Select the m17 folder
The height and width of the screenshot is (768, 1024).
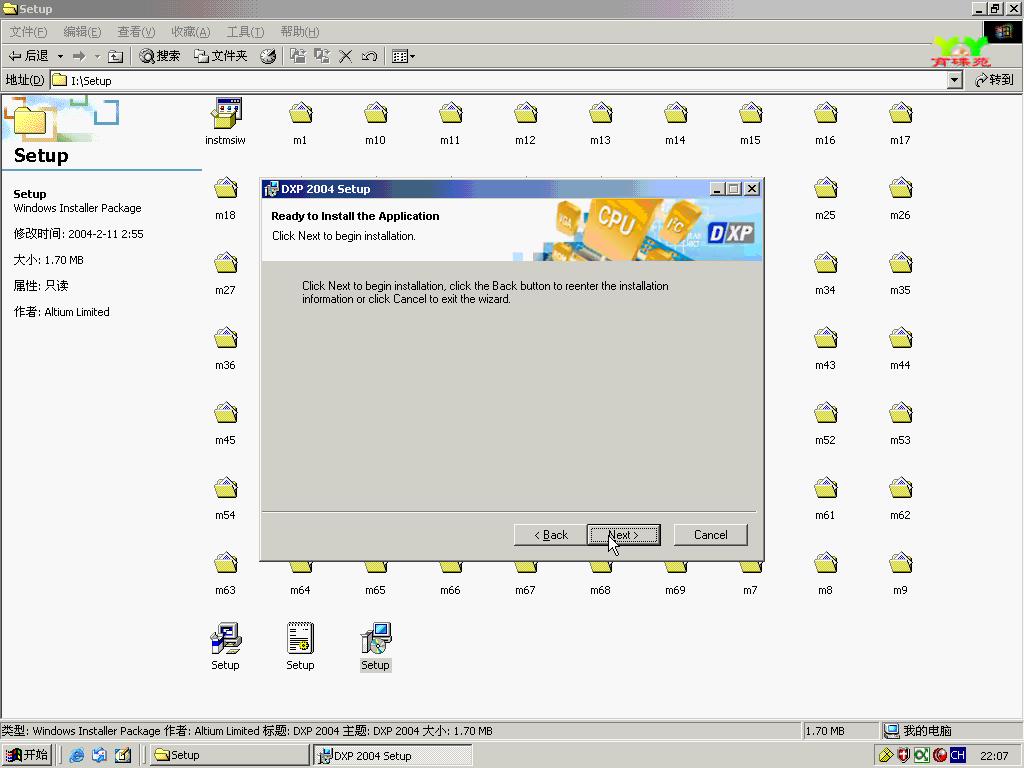[x=900, y=122]
